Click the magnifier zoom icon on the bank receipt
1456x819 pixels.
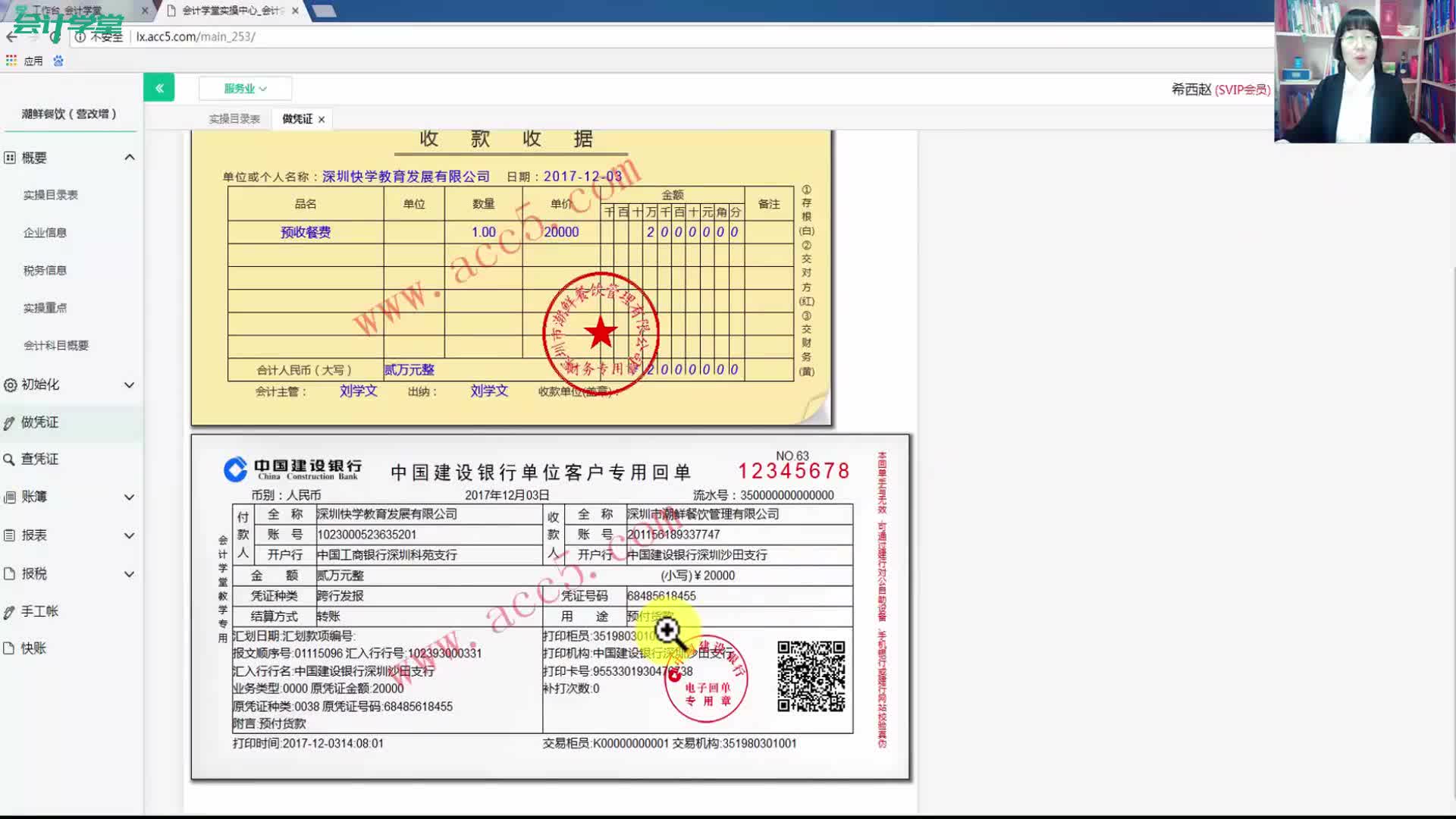(667, 629)
